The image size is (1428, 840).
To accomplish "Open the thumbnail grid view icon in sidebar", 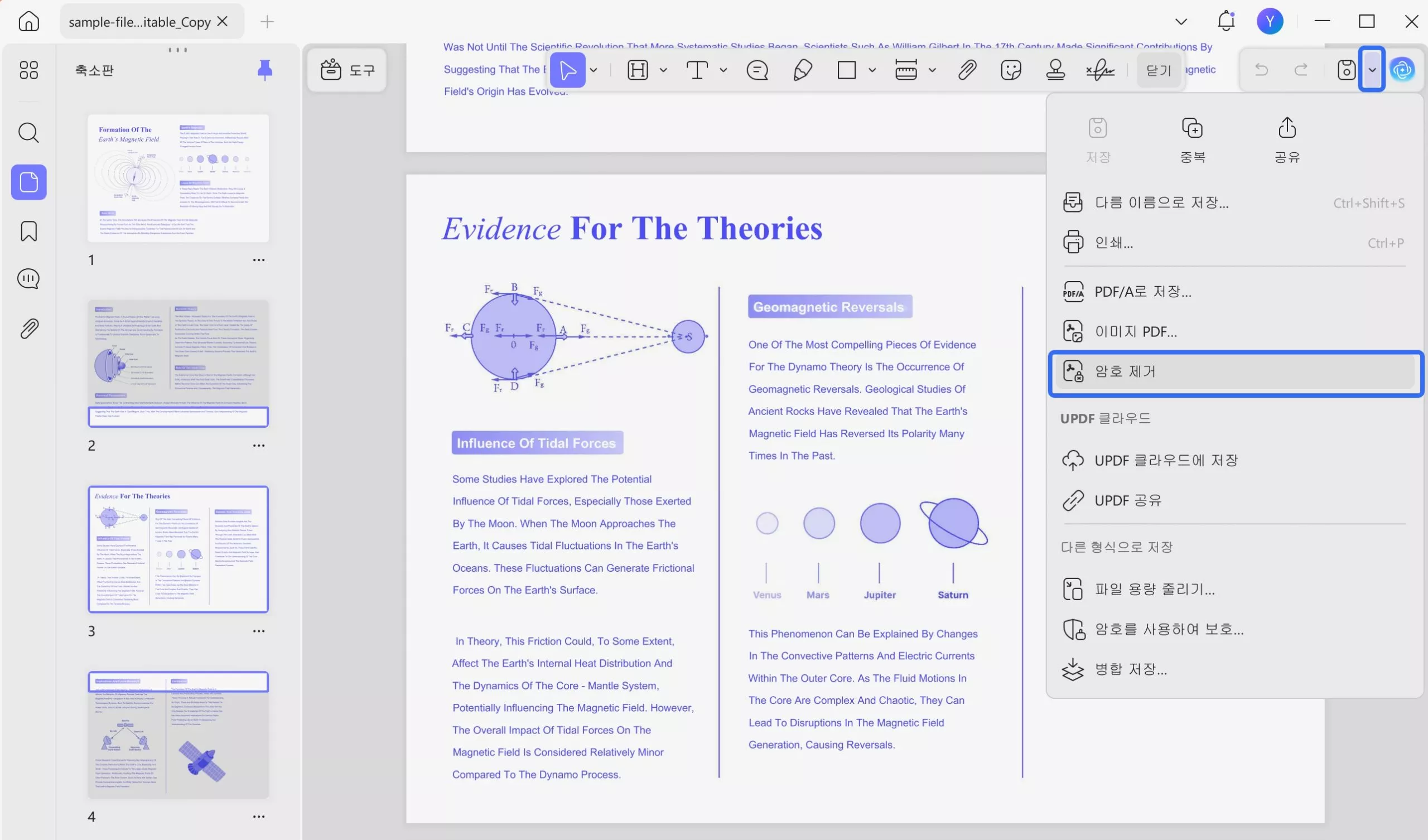I will (x=29, y=70).
